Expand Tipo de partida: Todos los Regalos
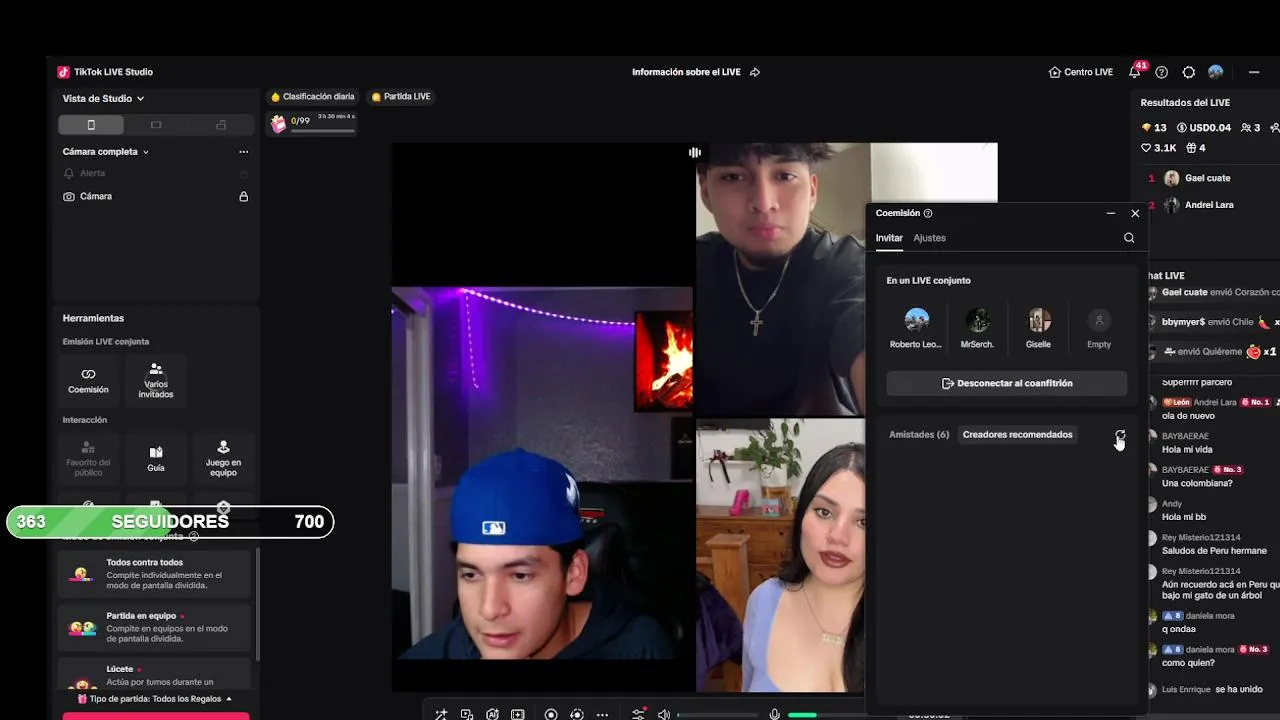The height and width of the screenshot is (720, 1280). tap(155, 699)
